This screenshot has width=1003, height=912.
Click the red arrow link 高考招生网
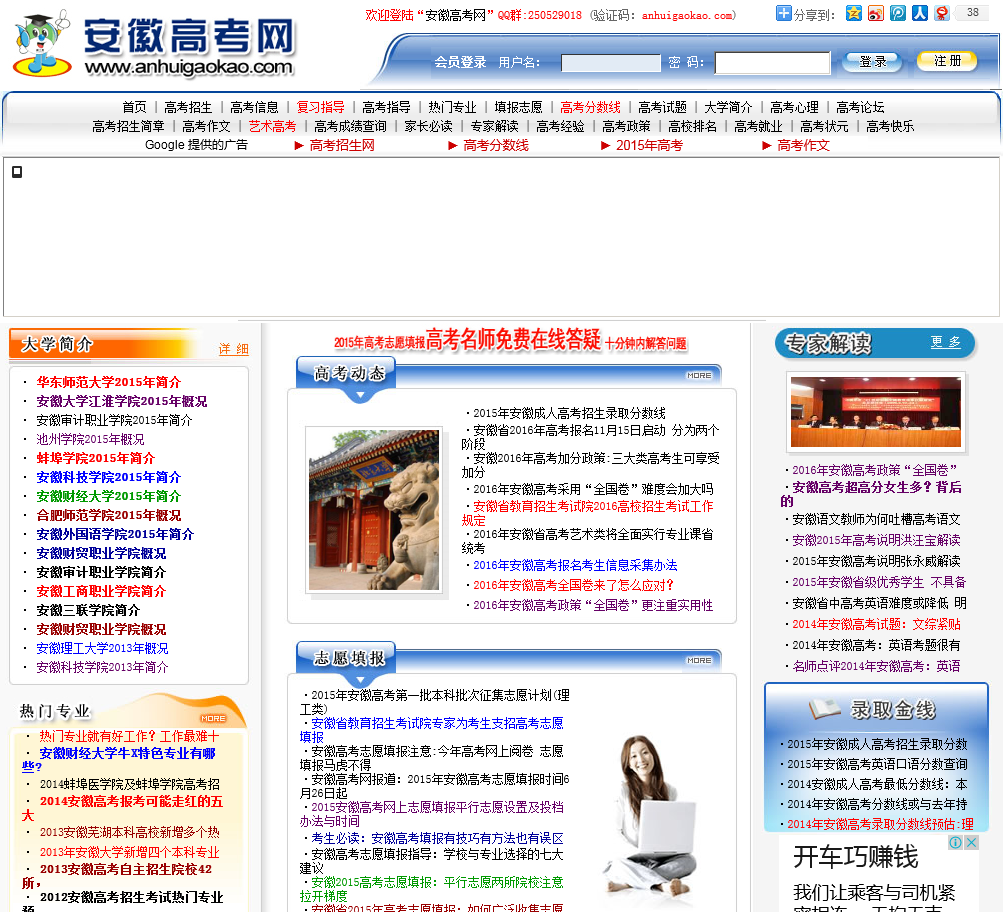pos(342,145)
